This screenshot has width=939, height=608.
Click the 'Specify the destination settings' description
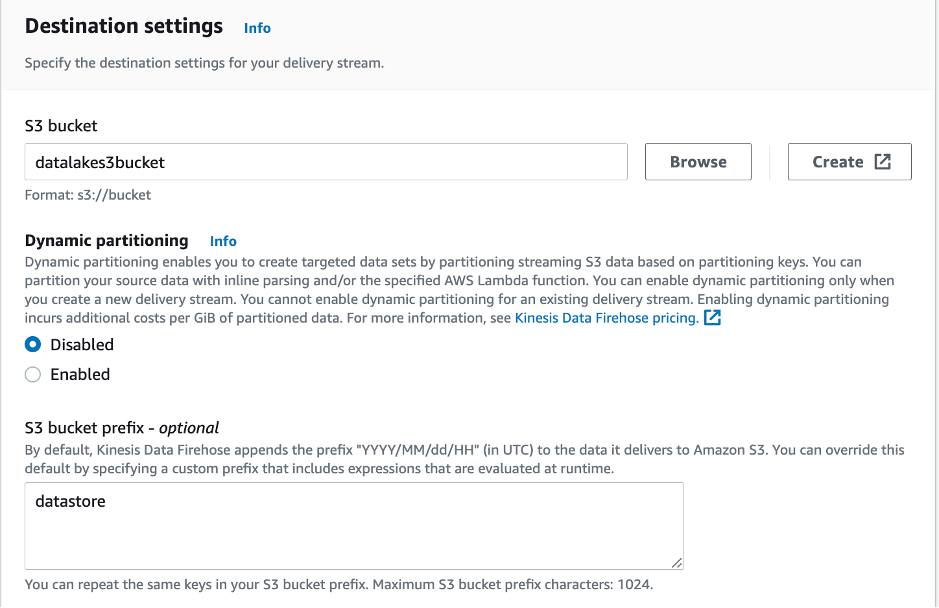204,63
